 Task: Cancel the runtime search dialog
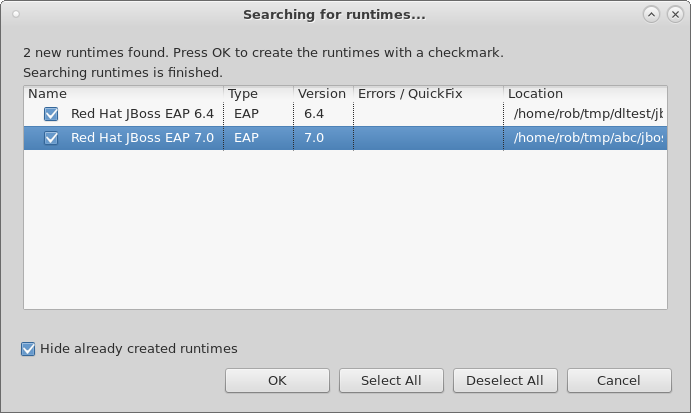(x=618, y=380)
